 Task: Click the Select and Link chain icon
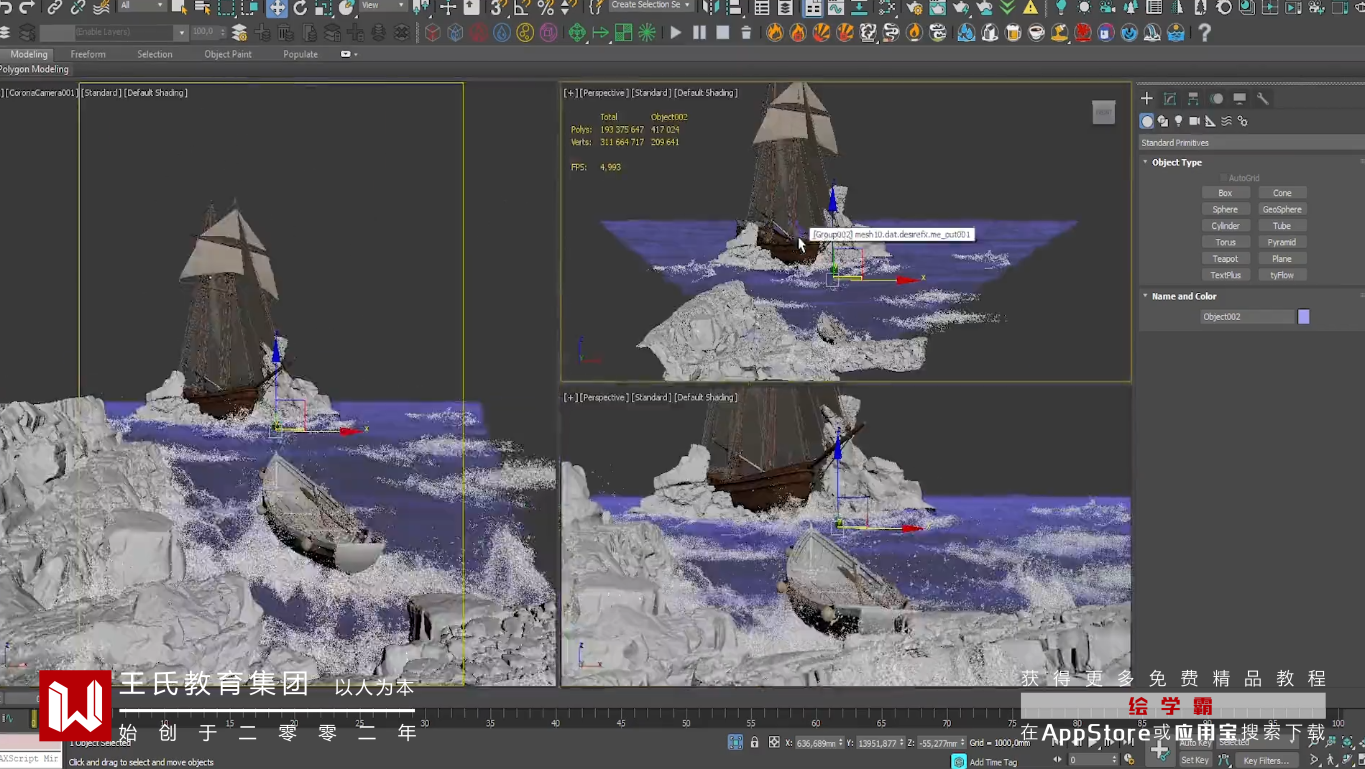point(55,8)
